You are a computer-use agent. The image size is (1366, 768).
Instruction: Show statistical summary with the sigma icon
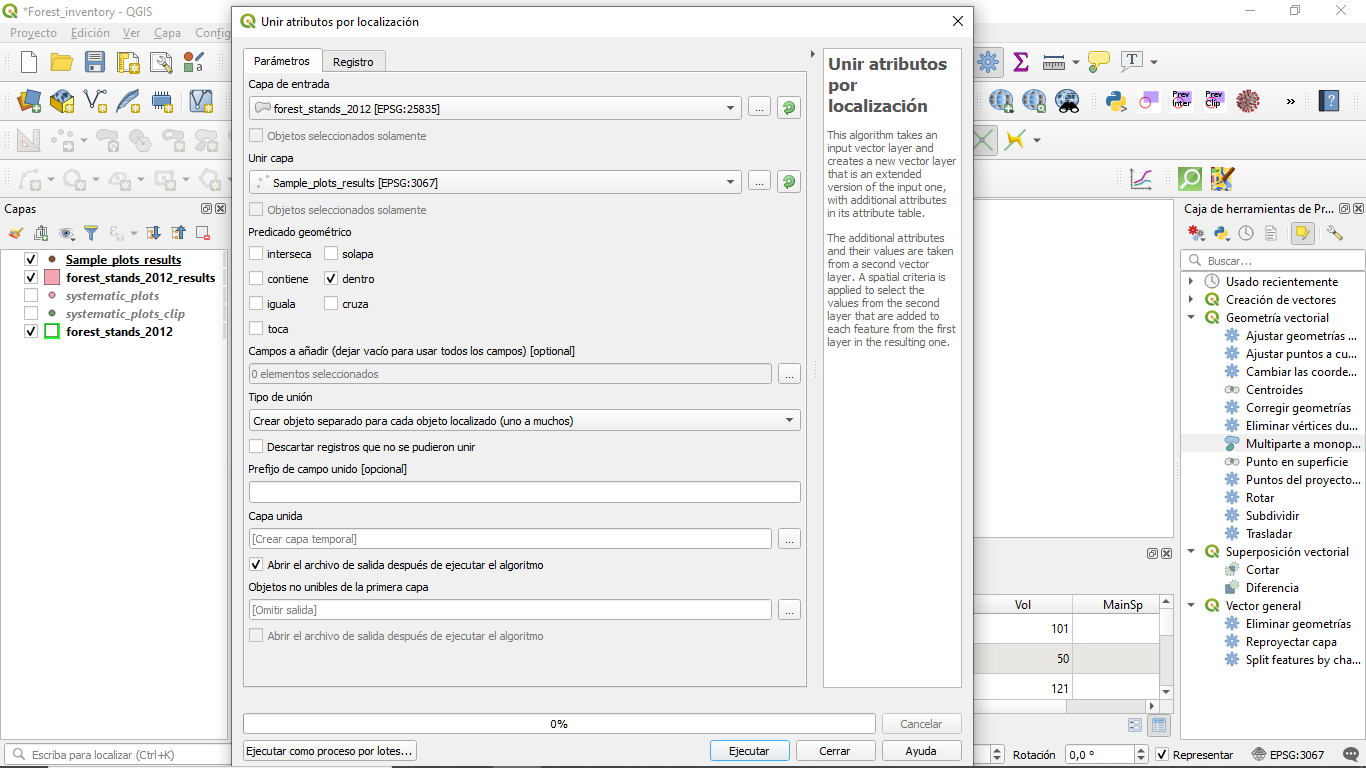pyautogui.click(x=1020, y=61)
